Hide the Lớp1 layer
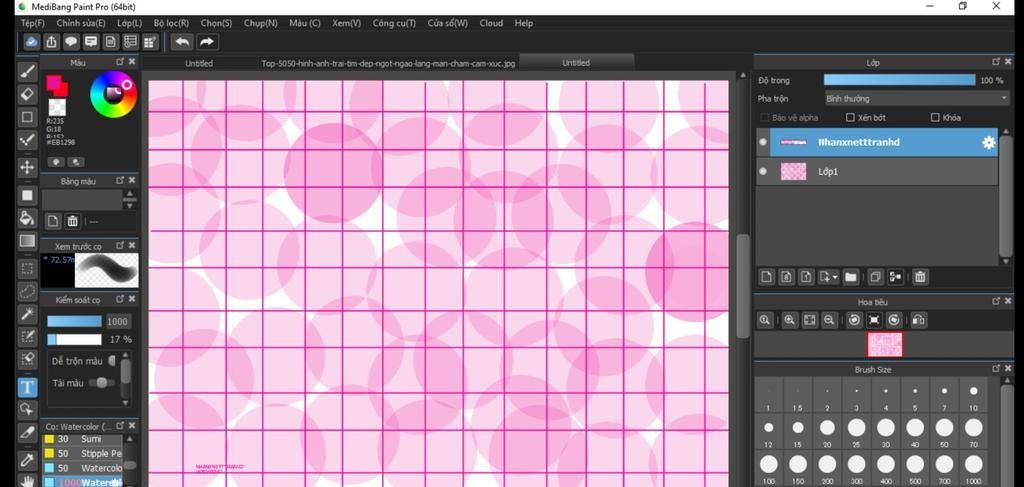Viewport: 1024px width, 487px height. [x=763, y=171]
